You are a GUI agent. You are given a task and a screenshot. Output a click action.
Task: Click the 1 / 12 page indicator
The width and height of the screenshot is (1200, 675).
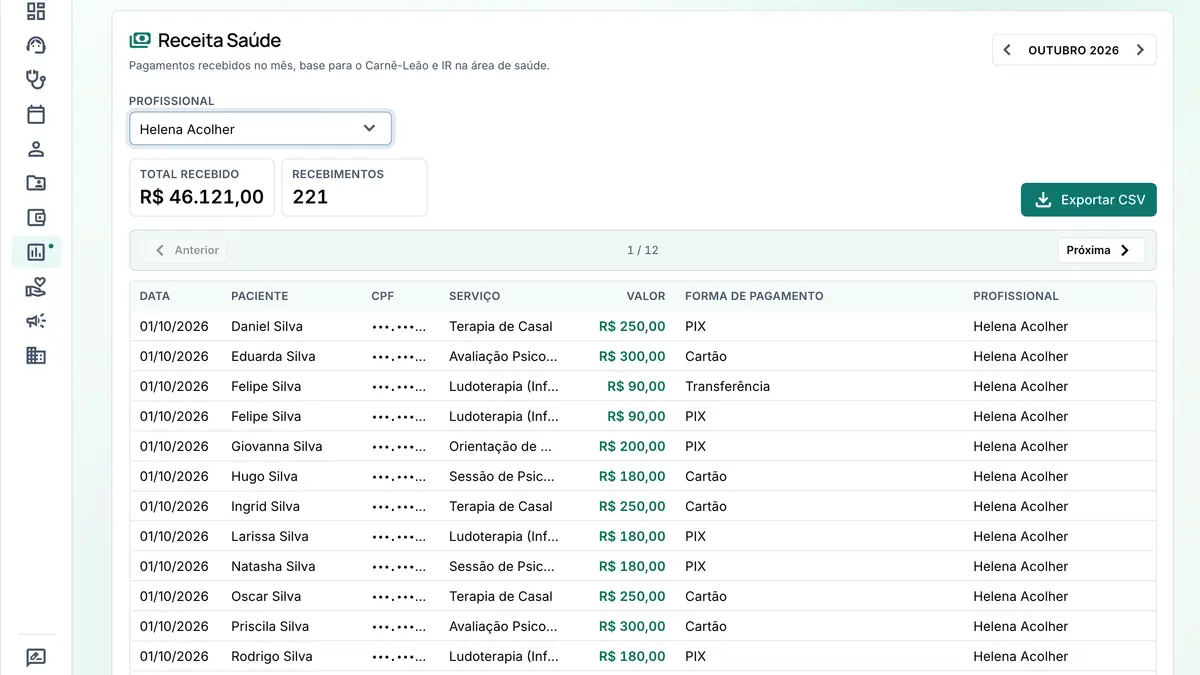(643, 250)
